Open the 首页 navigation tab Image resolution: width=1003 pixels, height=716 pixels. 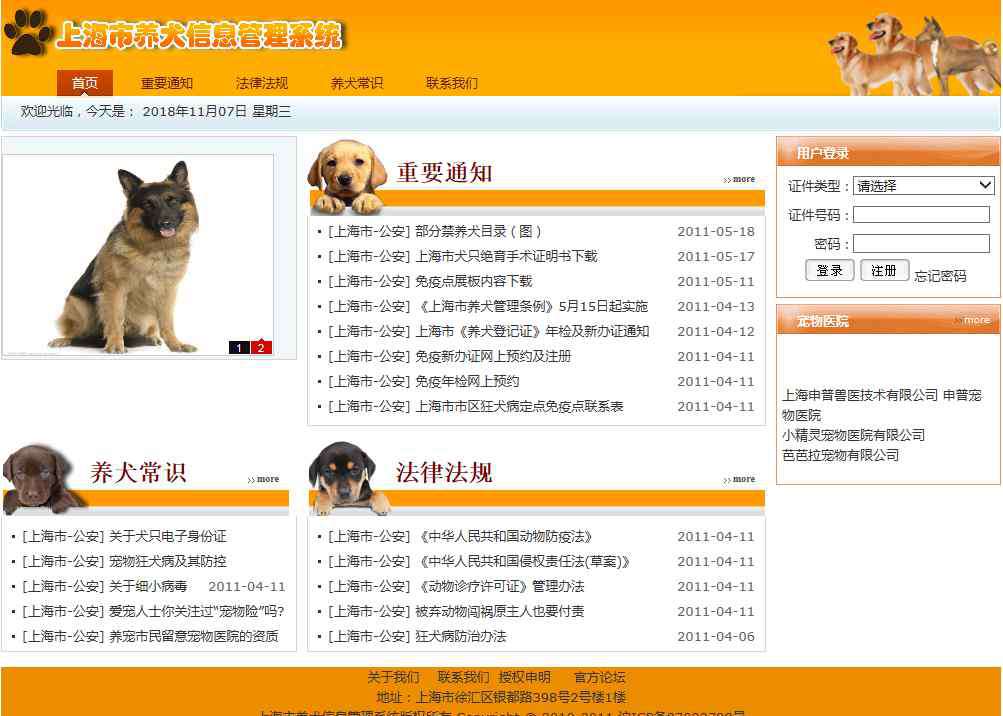pyautogui.click(x=85, y=83)
